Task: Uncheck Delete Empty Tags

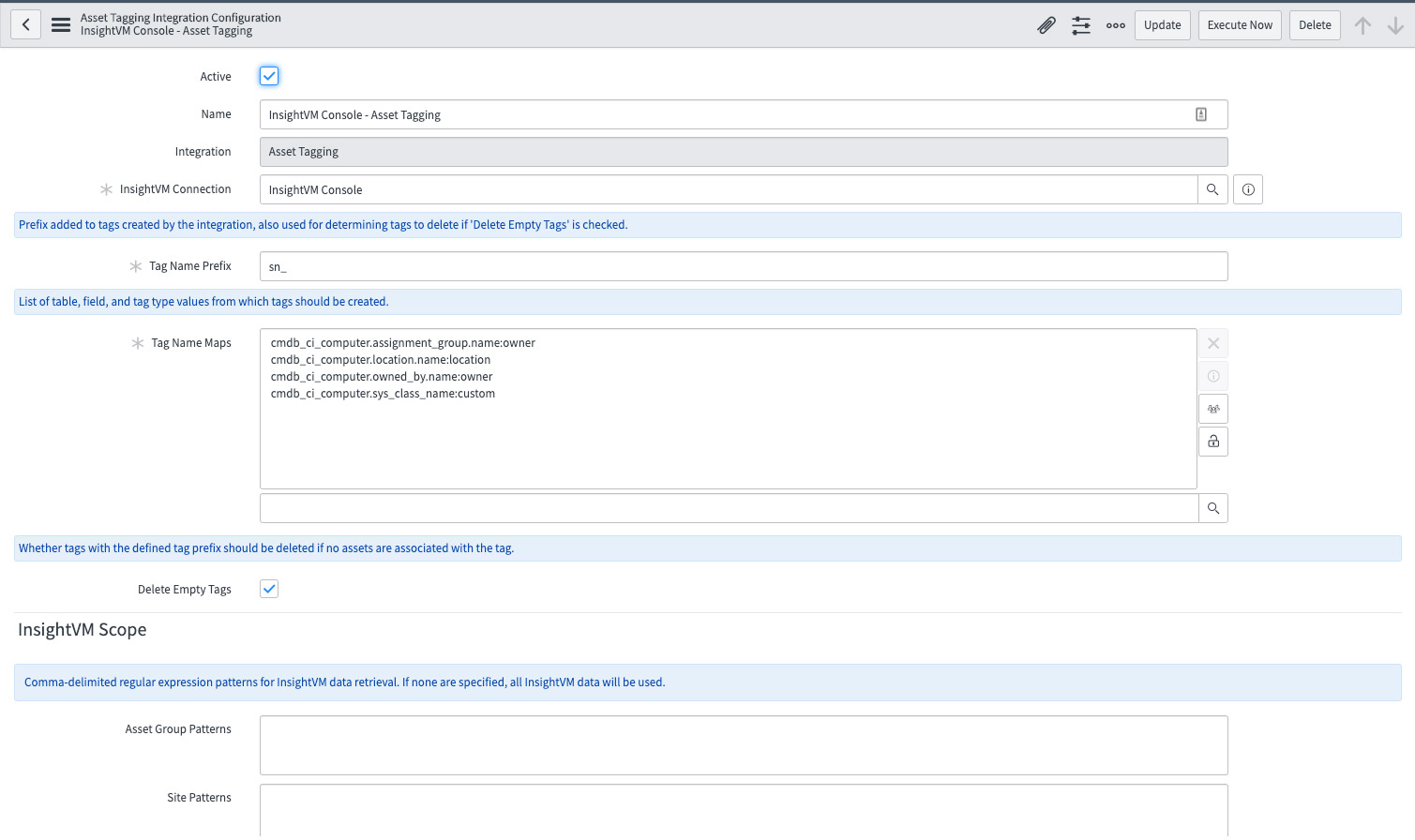Action: tap(269, 589)
